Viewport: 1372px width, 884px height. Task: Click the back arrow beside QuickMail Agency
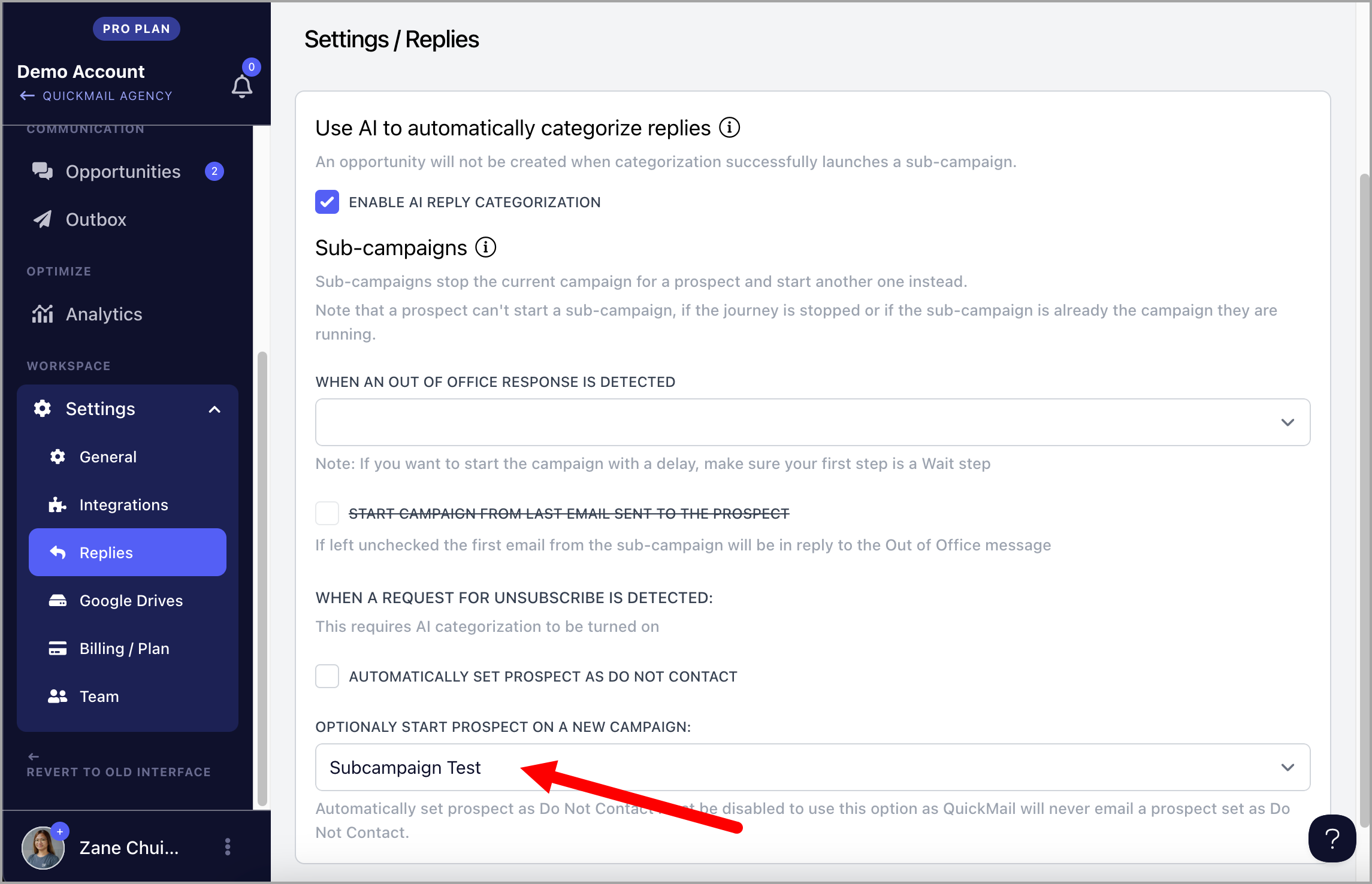click(28, 96)
